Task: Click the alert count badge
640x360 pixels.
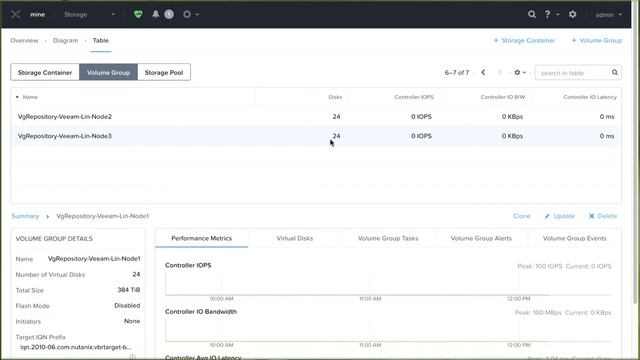Action: pyautogui.click(x=169, y=14)
